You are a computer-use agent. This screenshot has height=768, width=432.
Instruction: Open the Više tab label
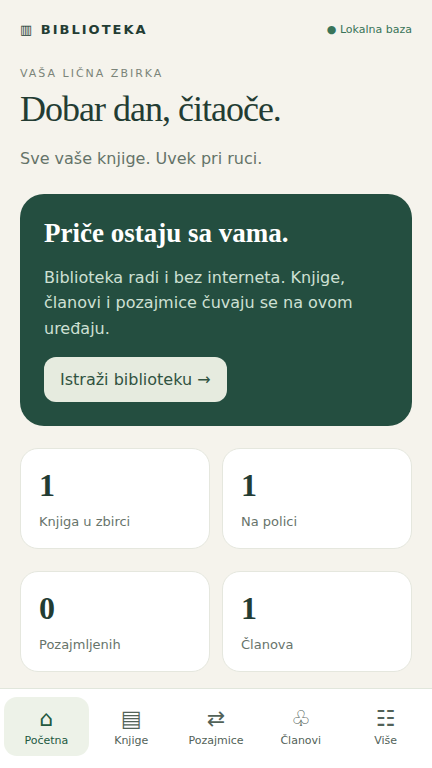coord(385,740)
